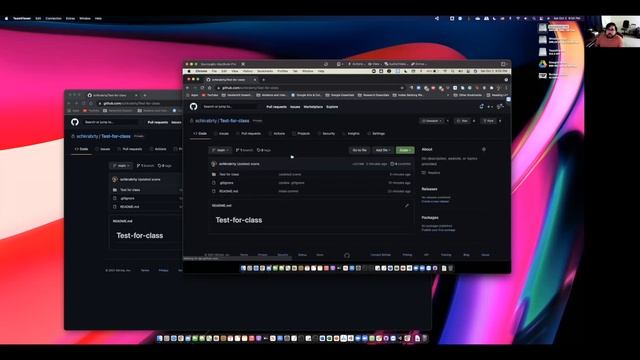Switch to the Issues tab in front window
Image resolution: width=640 pixels, height=360 pixels.
click(222, 133)
